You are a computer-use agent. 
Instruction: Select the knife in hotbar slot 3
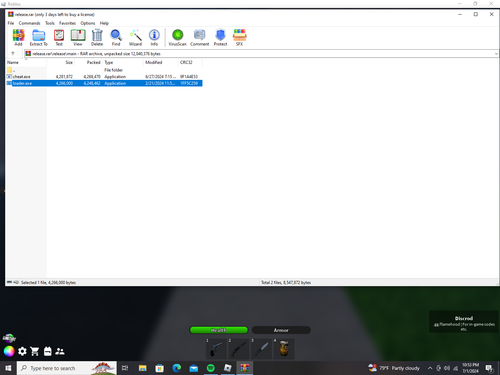[x=261, y=349]
